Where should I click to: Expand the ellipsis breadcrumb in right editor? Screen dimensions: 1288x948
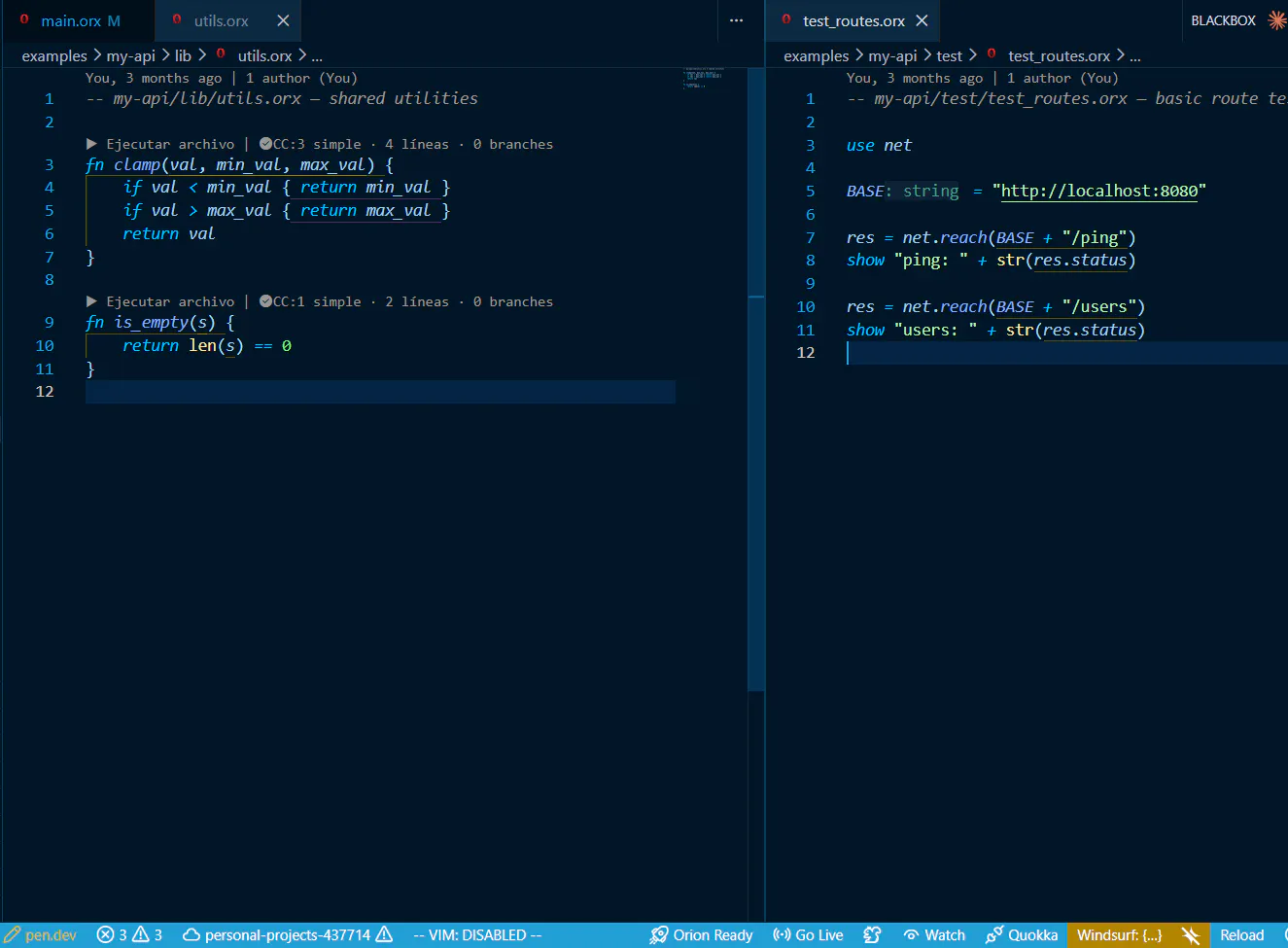[x=1135, y=56]
